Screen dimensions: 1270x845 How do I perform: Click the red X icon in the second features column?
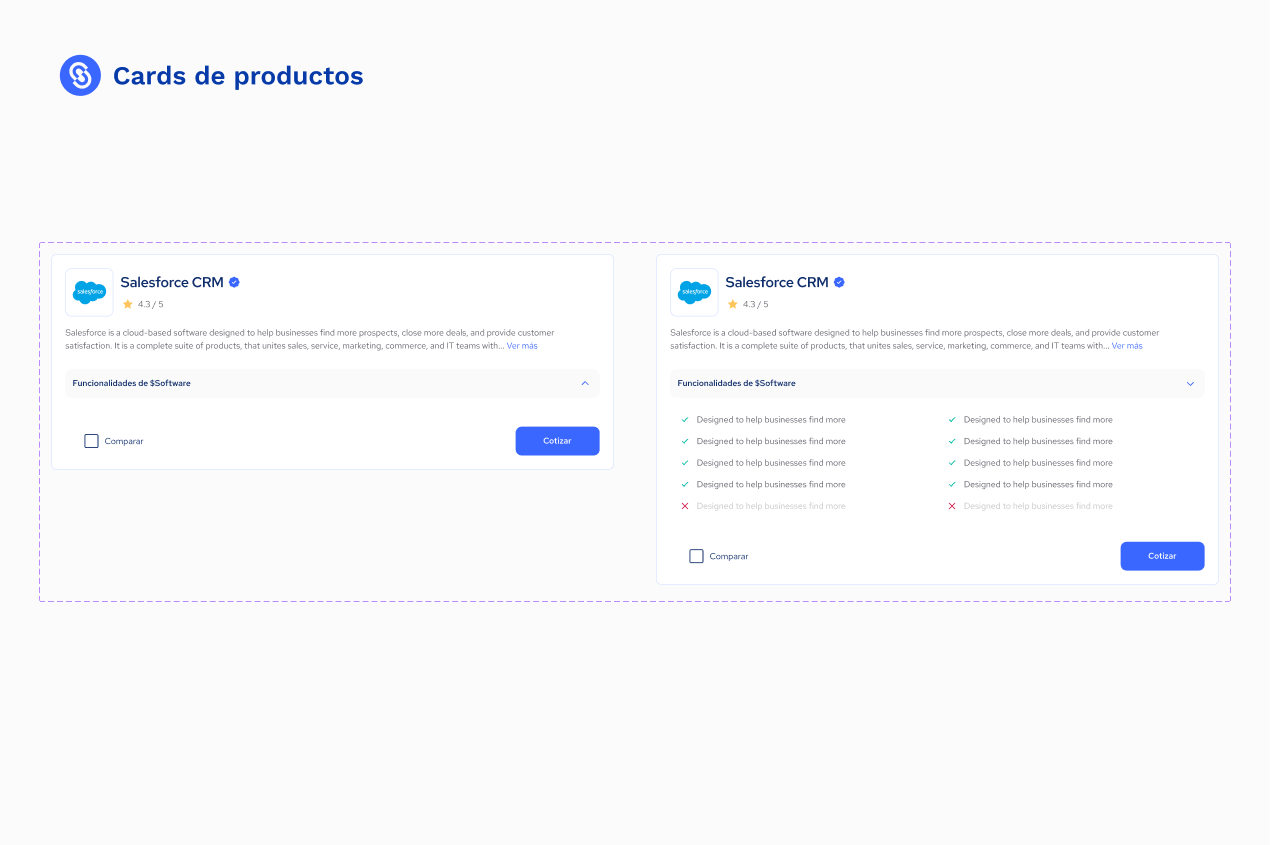(x=952, y=506)
